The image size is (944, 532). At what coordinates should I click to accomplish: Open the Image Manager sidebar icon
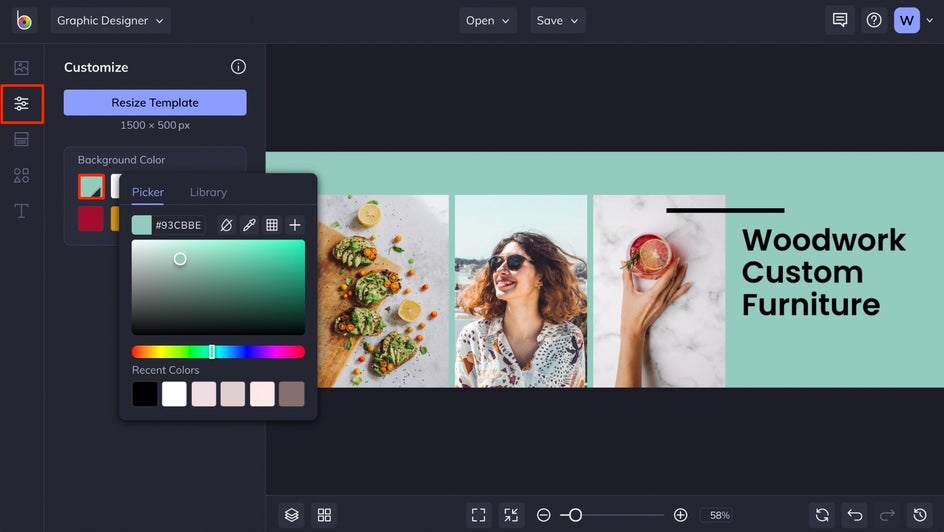coord(21,68)
